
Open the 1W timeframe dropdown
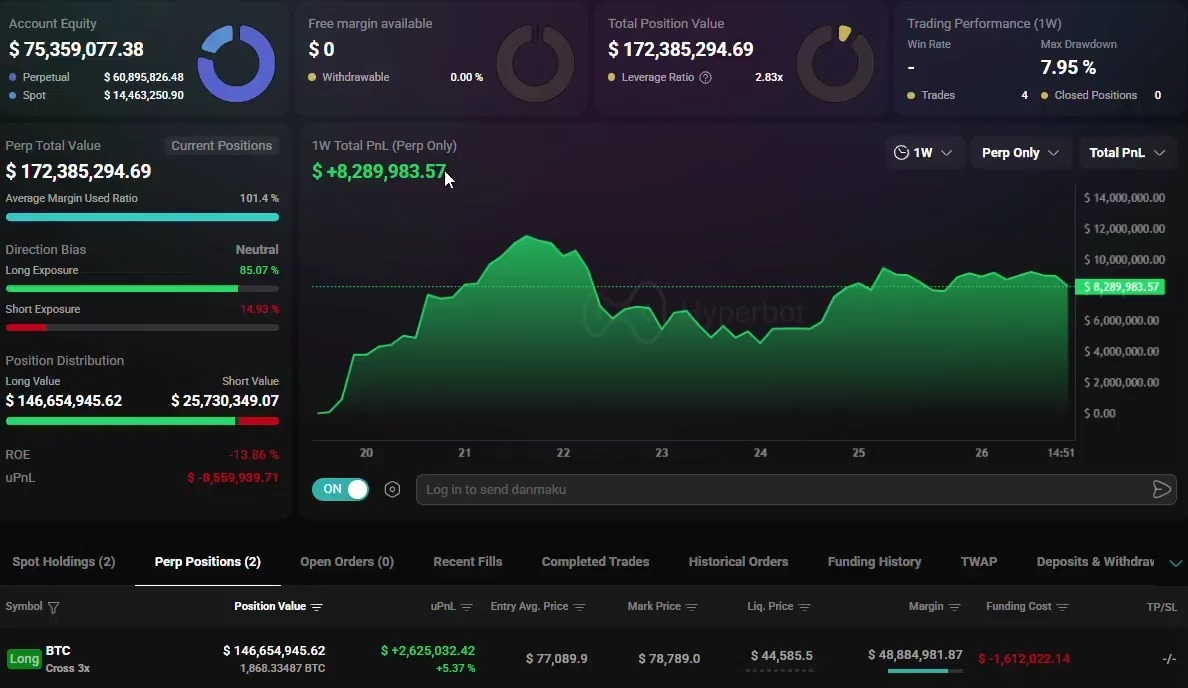point(924,152)
